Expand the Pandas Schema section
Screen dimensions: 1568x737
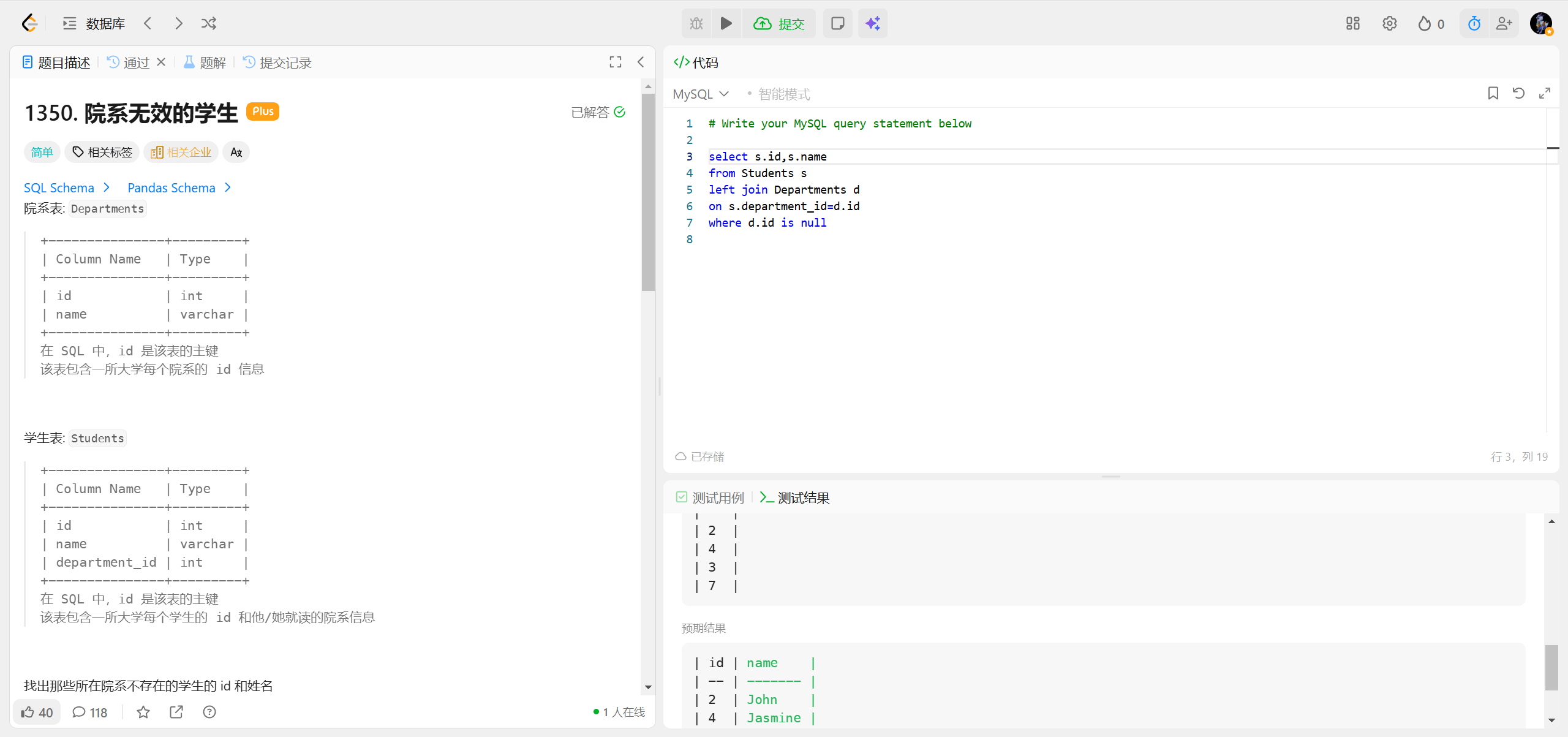pos(179,187)
